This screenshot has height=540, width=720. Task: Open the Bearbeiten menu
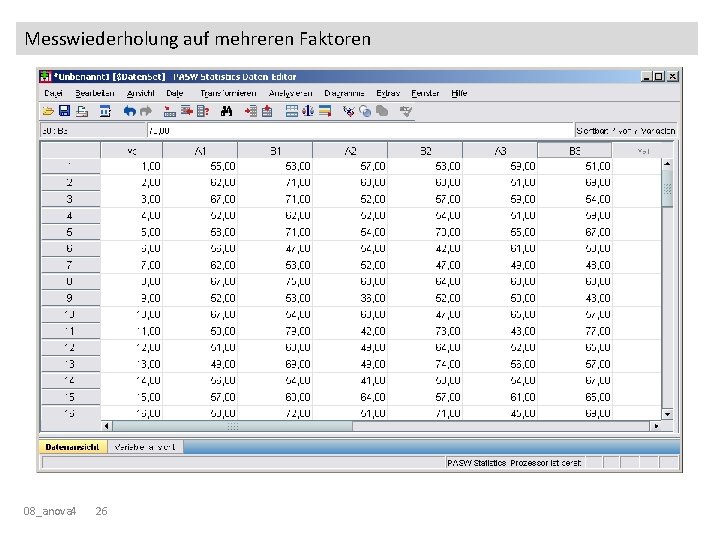tap(95, 93)
